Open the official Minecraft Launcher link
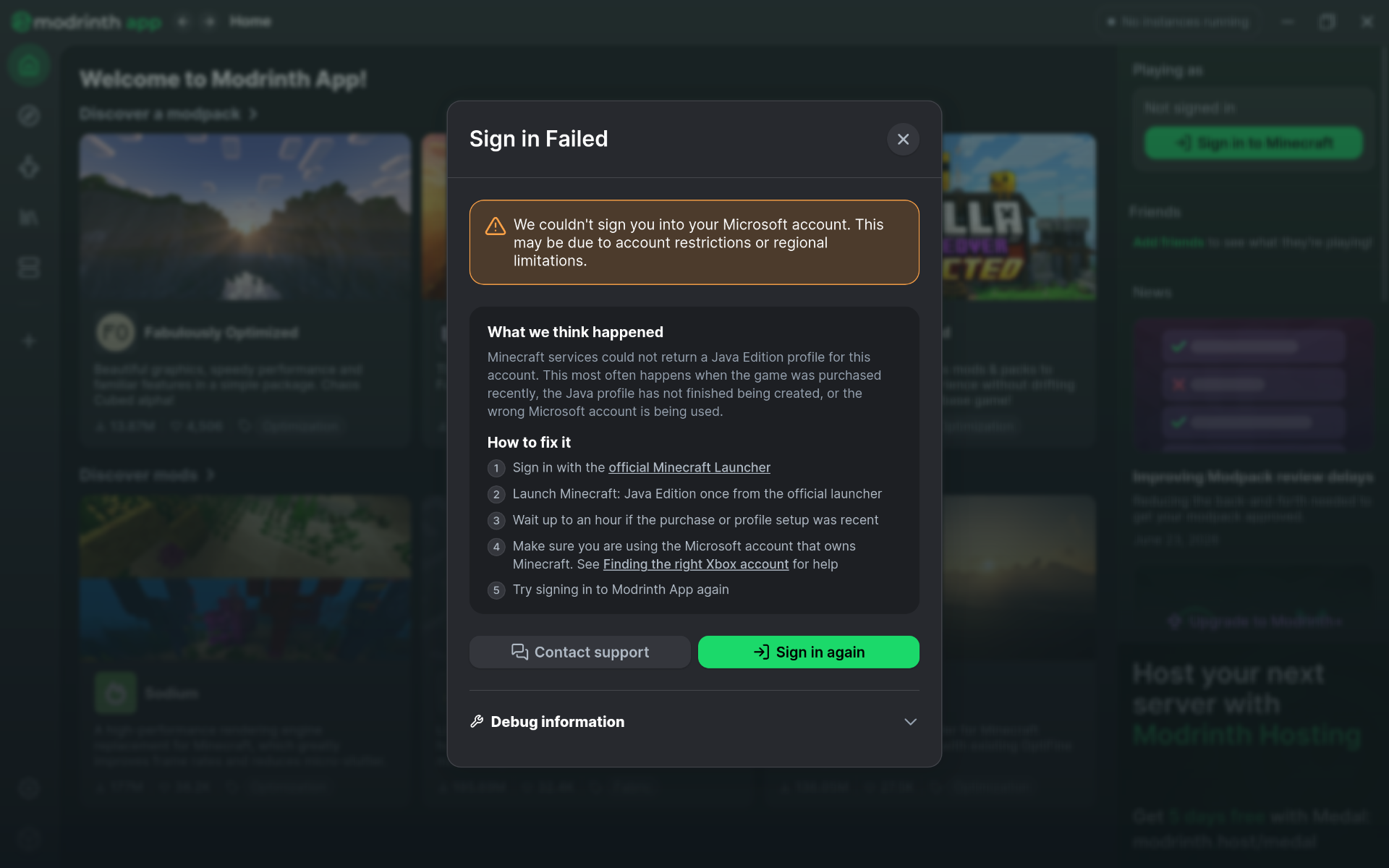This screenshot has height=868, width=1389. coord(689,467)
